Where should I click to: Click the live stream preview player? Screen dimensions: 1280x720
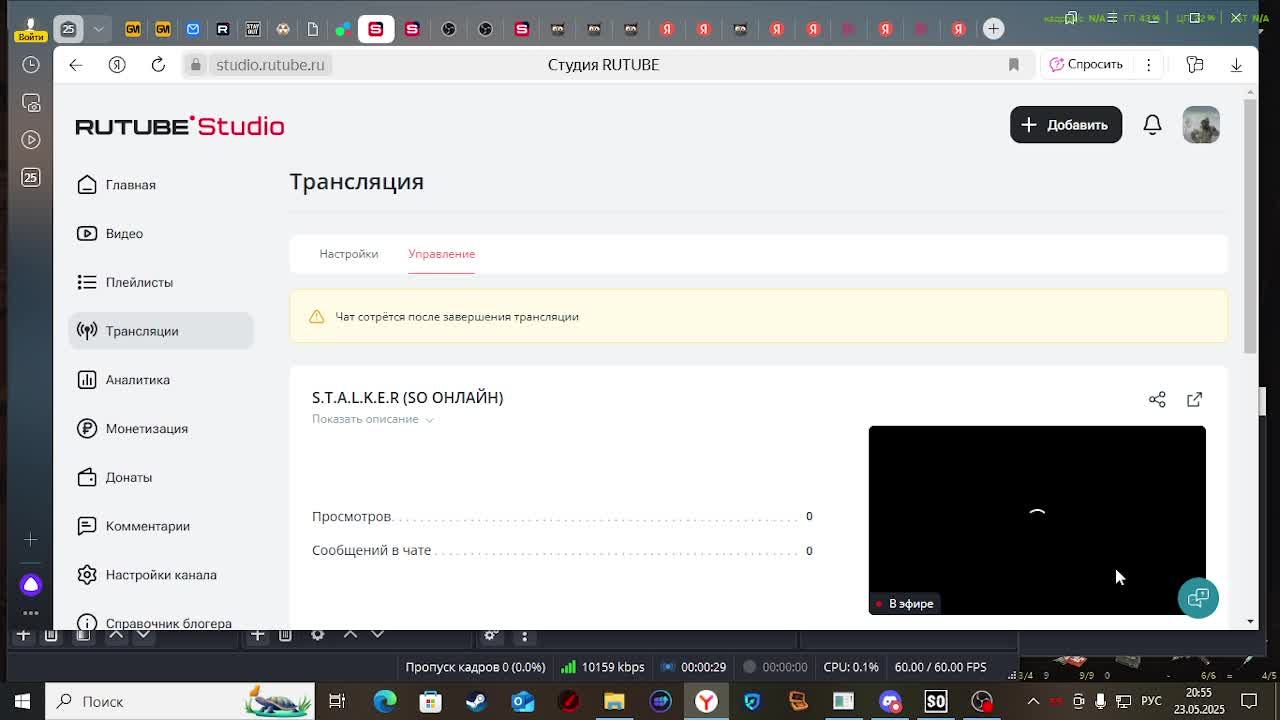1037,520
